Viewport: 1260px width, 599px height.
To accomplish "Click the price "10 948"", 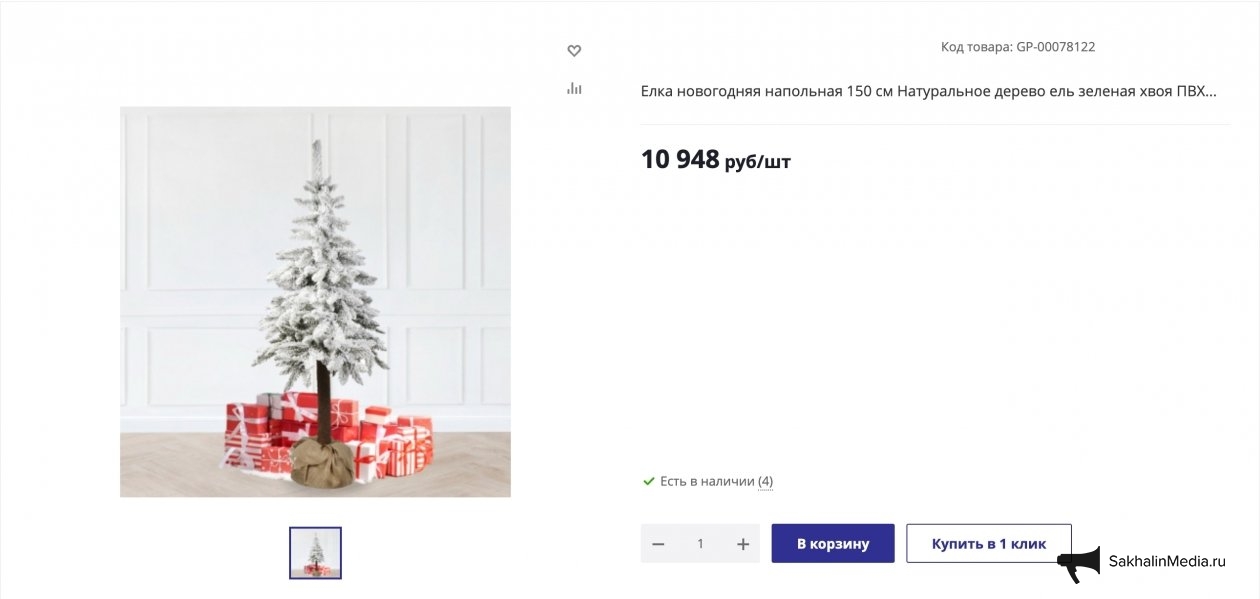I will [x=680, y=159].
